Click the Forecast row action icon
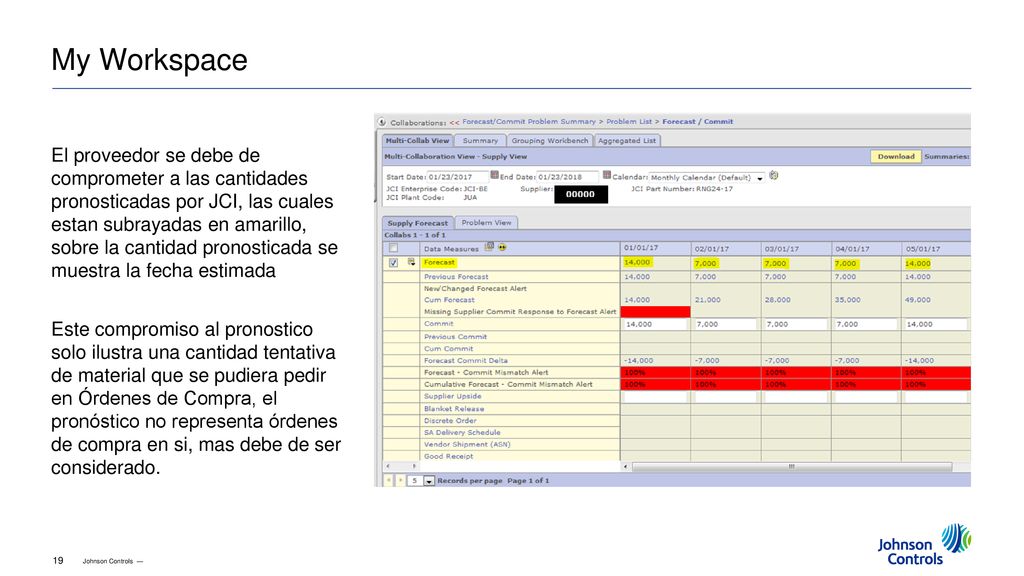 [x=411, y=262]
